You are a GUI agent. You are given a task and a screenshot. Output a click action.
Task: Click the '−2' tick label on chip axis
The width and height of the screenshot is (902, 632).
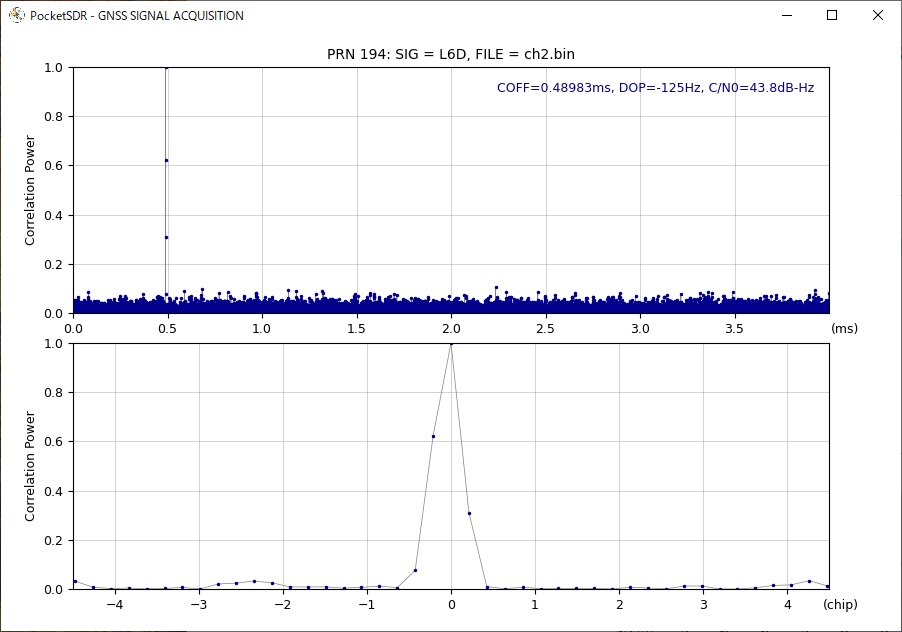click(x=283, y=604)
